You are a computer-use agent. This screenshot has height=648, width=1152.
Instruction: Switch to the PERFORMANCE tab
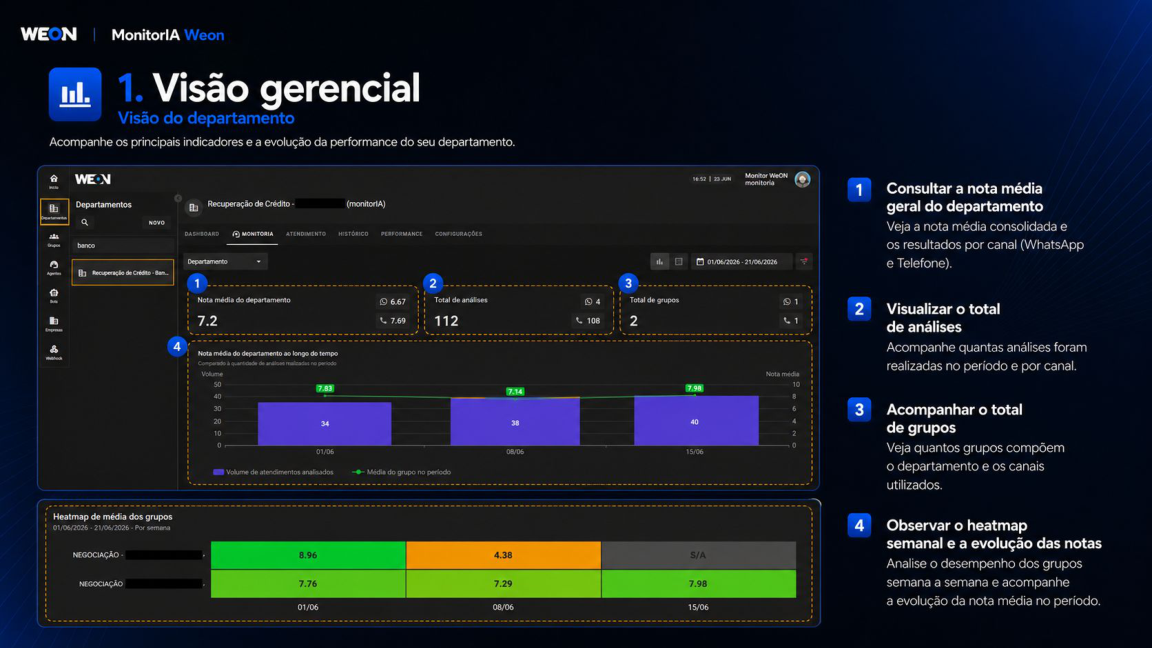401,234
